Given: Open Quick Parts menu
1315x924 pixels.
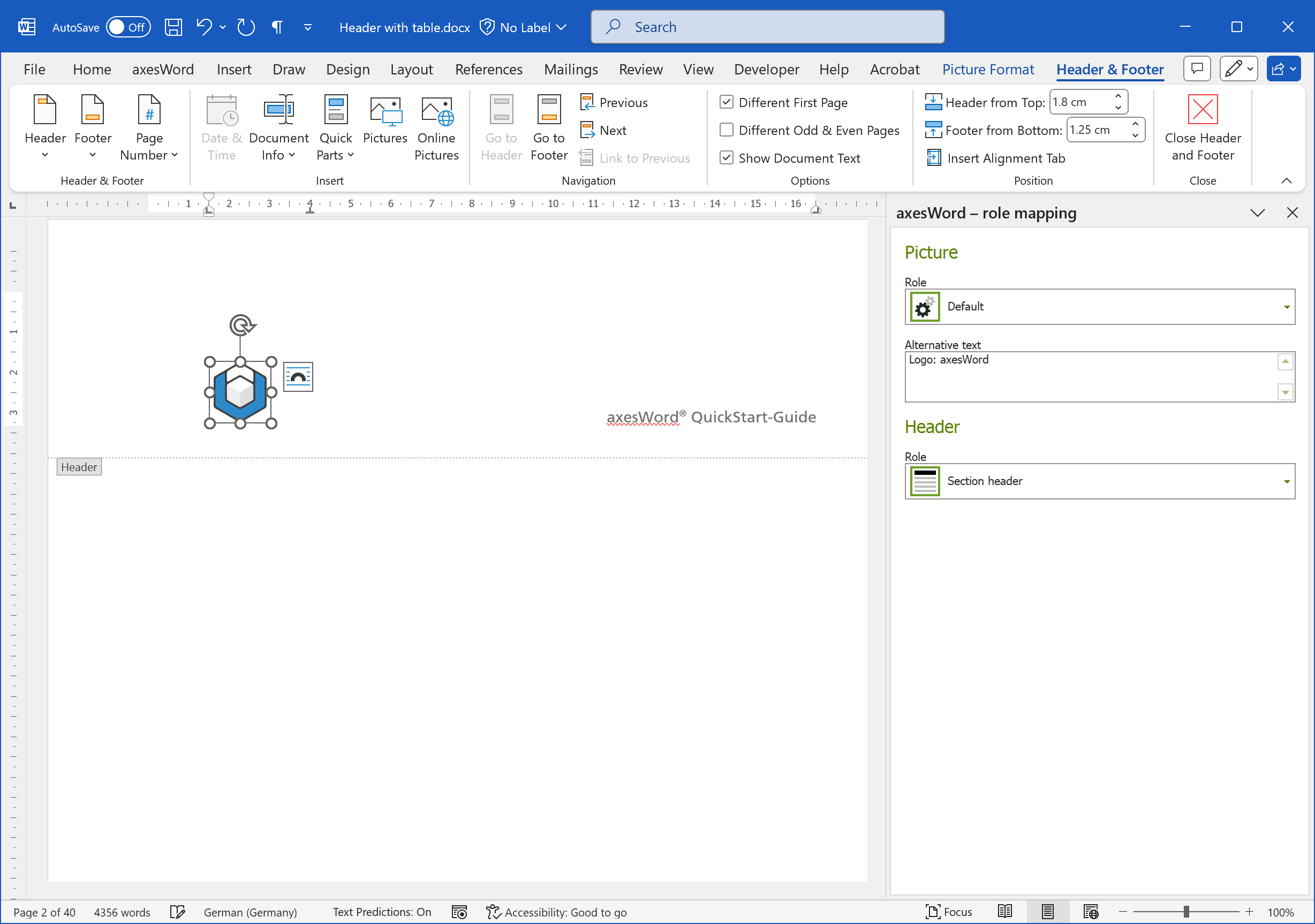Looking at the screenshot, I should pos(336,127).
